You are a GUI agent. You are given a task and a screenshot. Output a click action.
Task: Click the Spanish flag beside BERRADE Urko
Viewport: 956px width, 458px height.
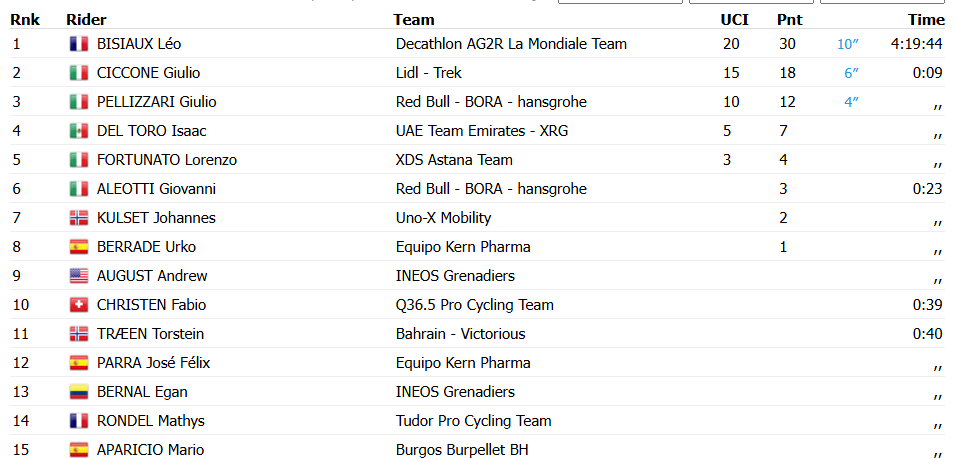point(78,247)
